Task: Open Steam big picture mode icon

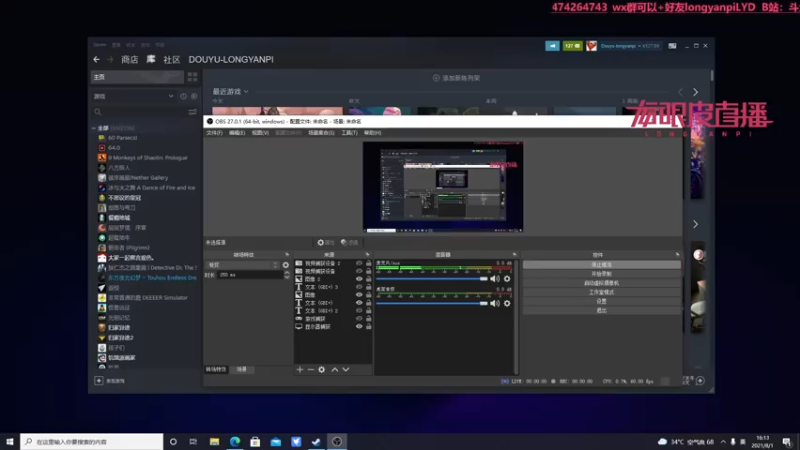Action: pyautogui.click(x=672, y=46)
